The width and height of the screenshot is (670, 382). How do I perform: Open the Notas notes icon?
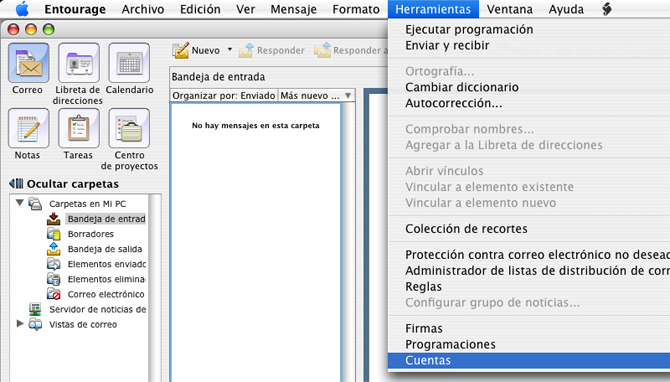click(28, 128)
